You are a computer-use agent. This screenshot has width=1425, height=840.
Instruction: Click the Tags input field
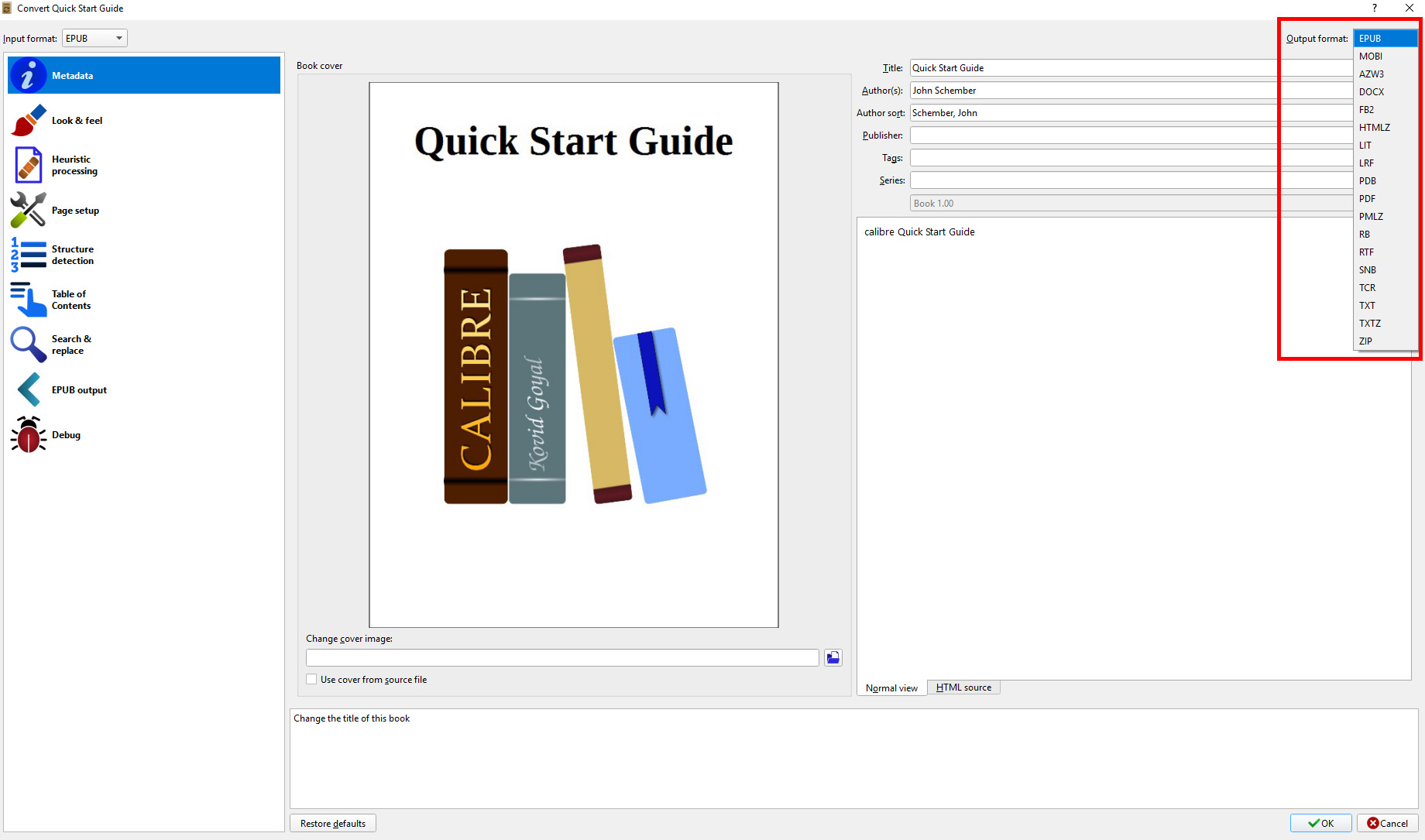coord(1131,158)
